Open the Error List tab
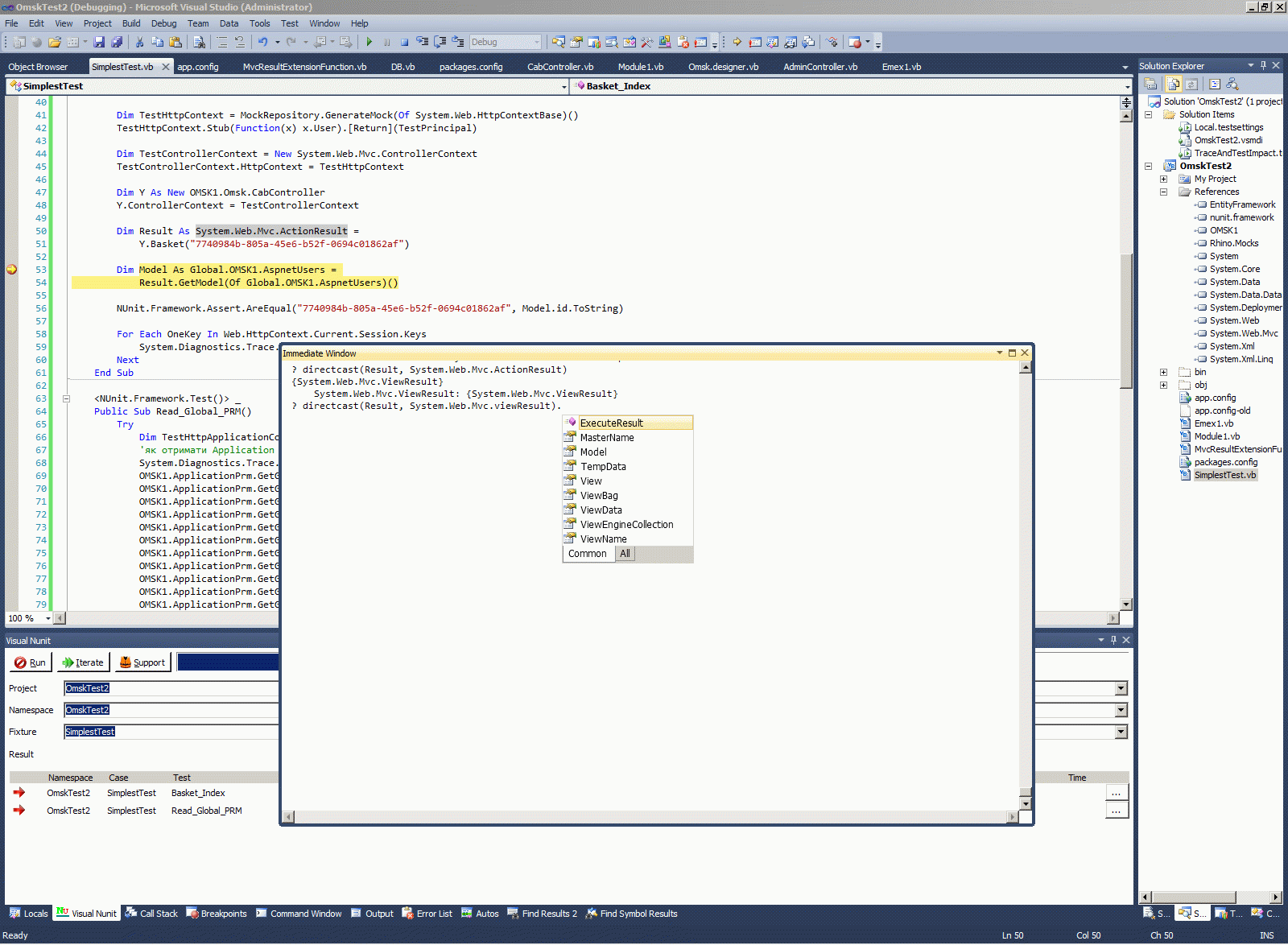The height and width of the screenshot is (945, 1288). pyautogui.click(x=427, y=914)
